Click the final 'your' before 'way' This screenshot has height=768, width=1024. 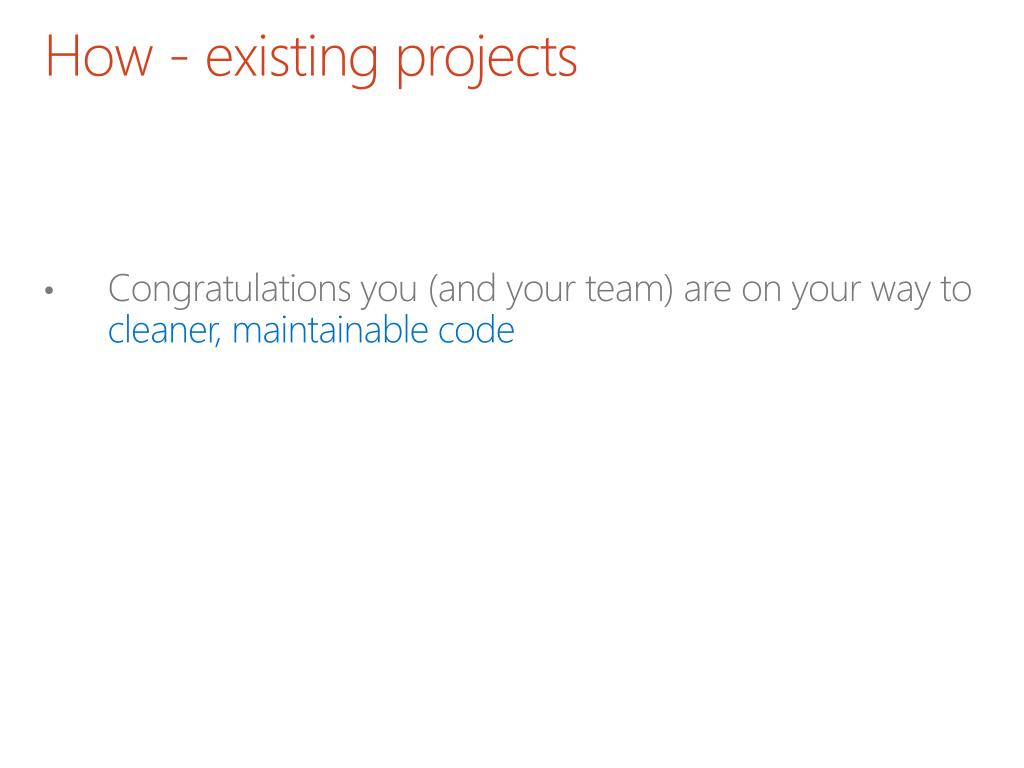826,292
